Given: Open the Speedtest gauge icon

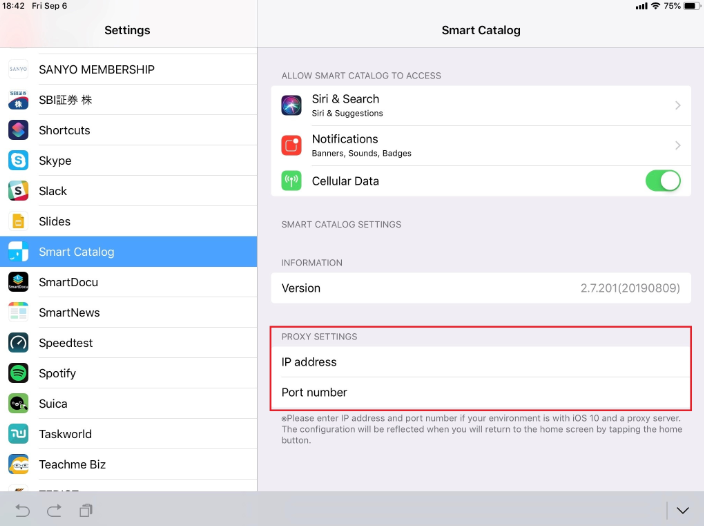Looking at the screenshot, I should [x=18, y=343].
